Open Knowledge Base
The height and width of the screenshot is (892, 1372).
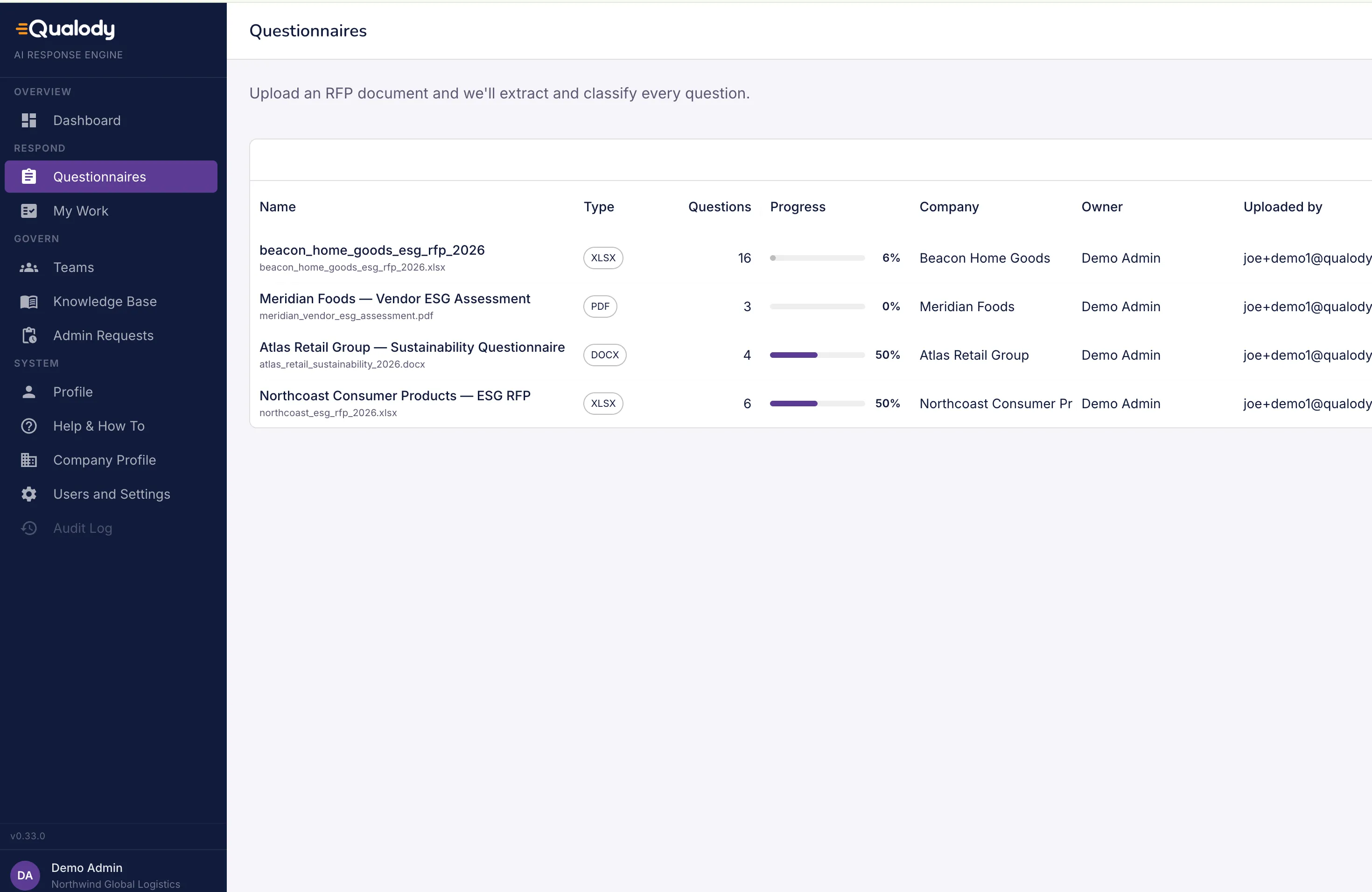pyautogui.click(x=111, y=301)
